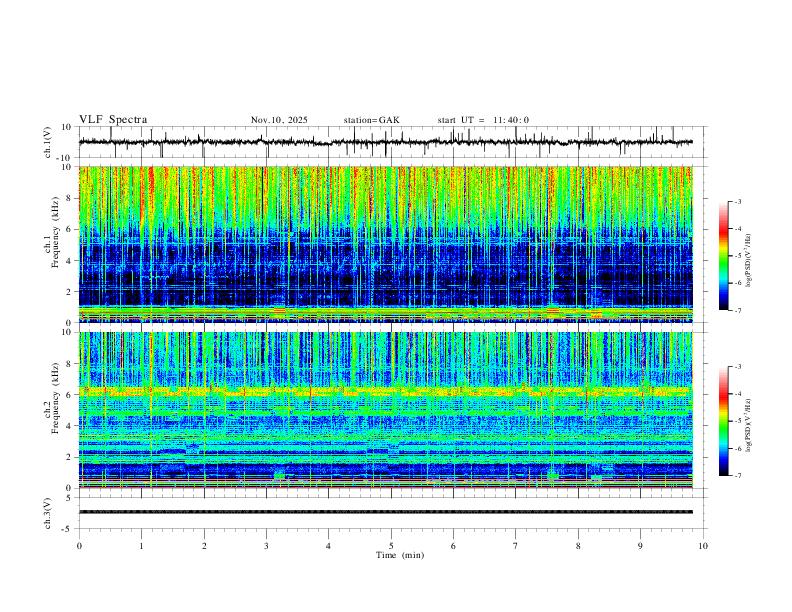This screenshot has height=612, width=792.
Task: Click time axis tick label "5"
Action: click(391, 546)
